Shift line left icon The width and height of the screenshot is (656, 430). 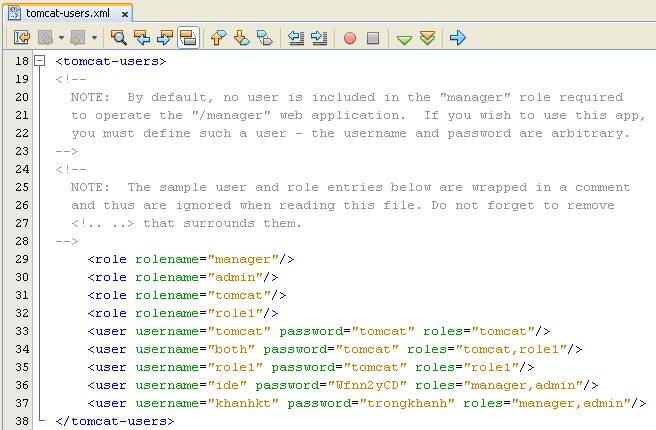point(296,38)
